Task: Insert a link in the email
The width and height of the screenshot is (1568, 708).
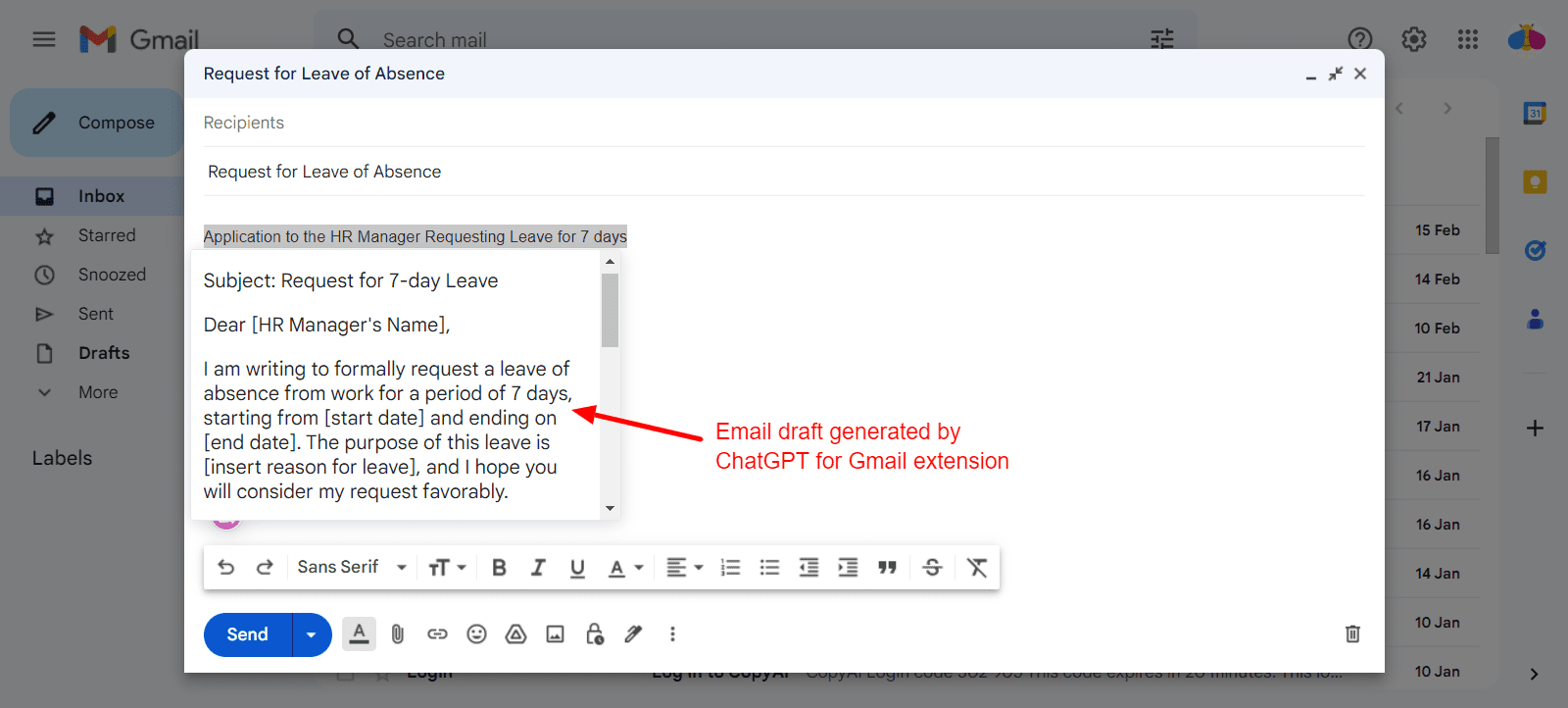Action: point(437,634)
